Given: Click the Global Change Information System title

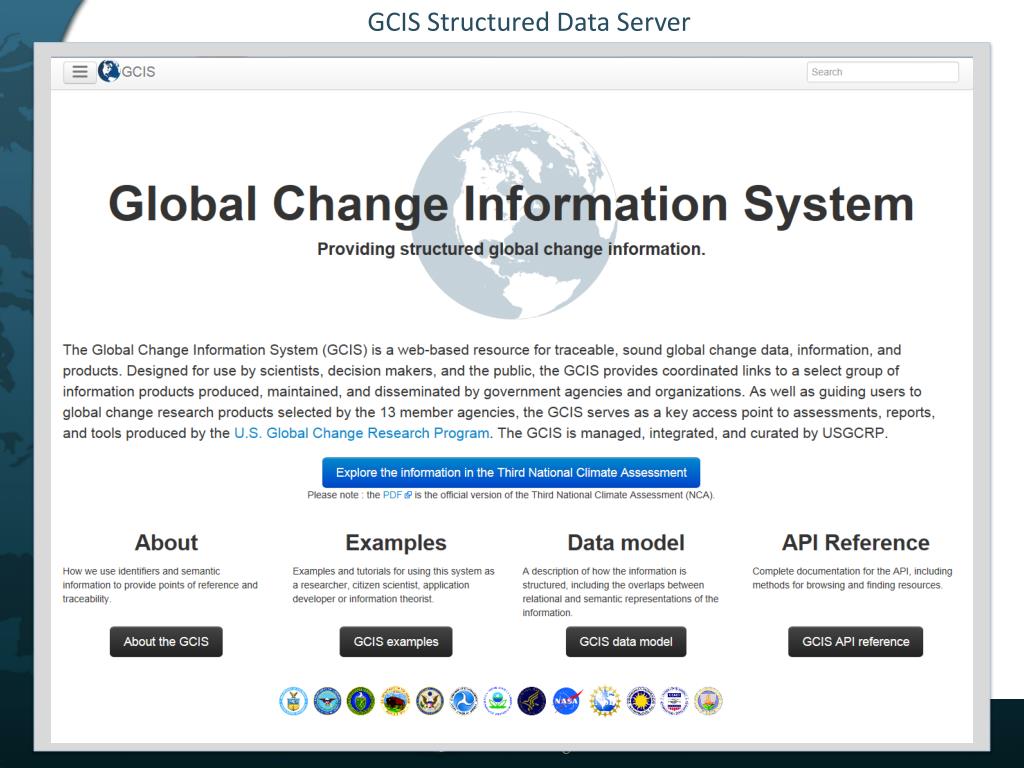Looking at the screenshot, I should pos(511,204).
